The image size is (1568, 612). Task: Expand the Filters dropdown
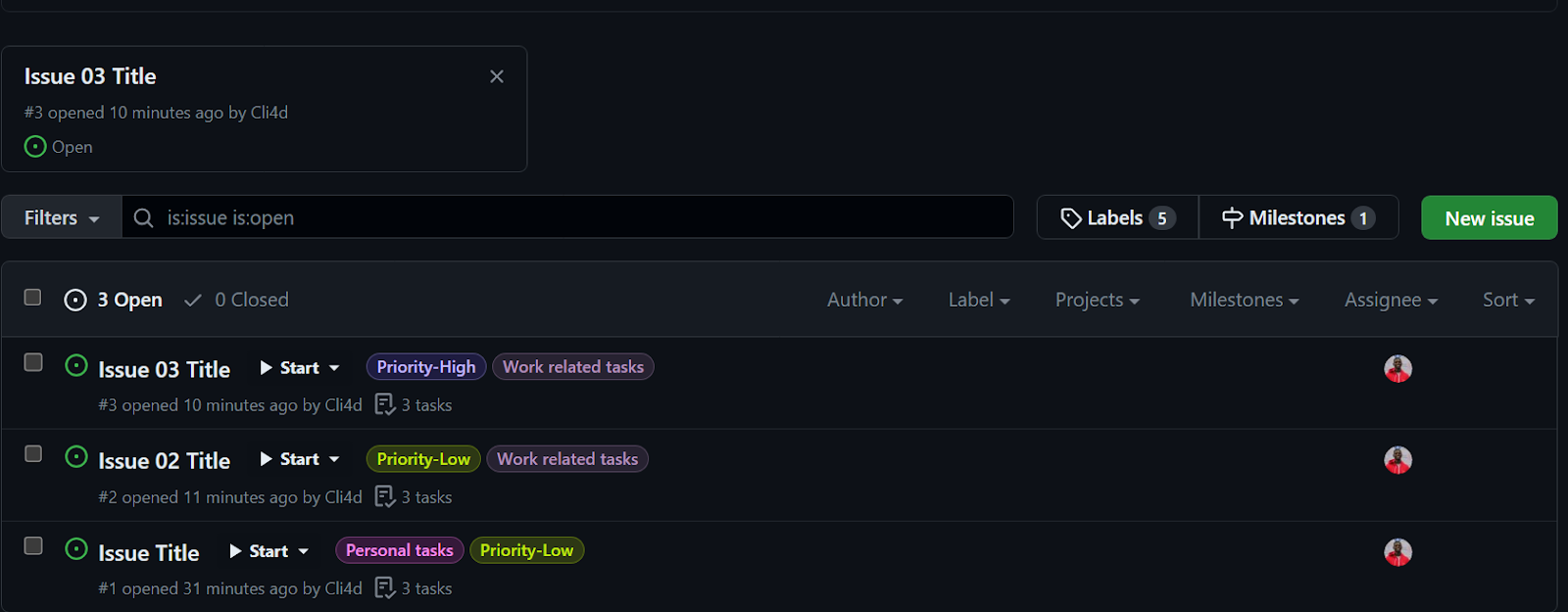pos(61,217)
